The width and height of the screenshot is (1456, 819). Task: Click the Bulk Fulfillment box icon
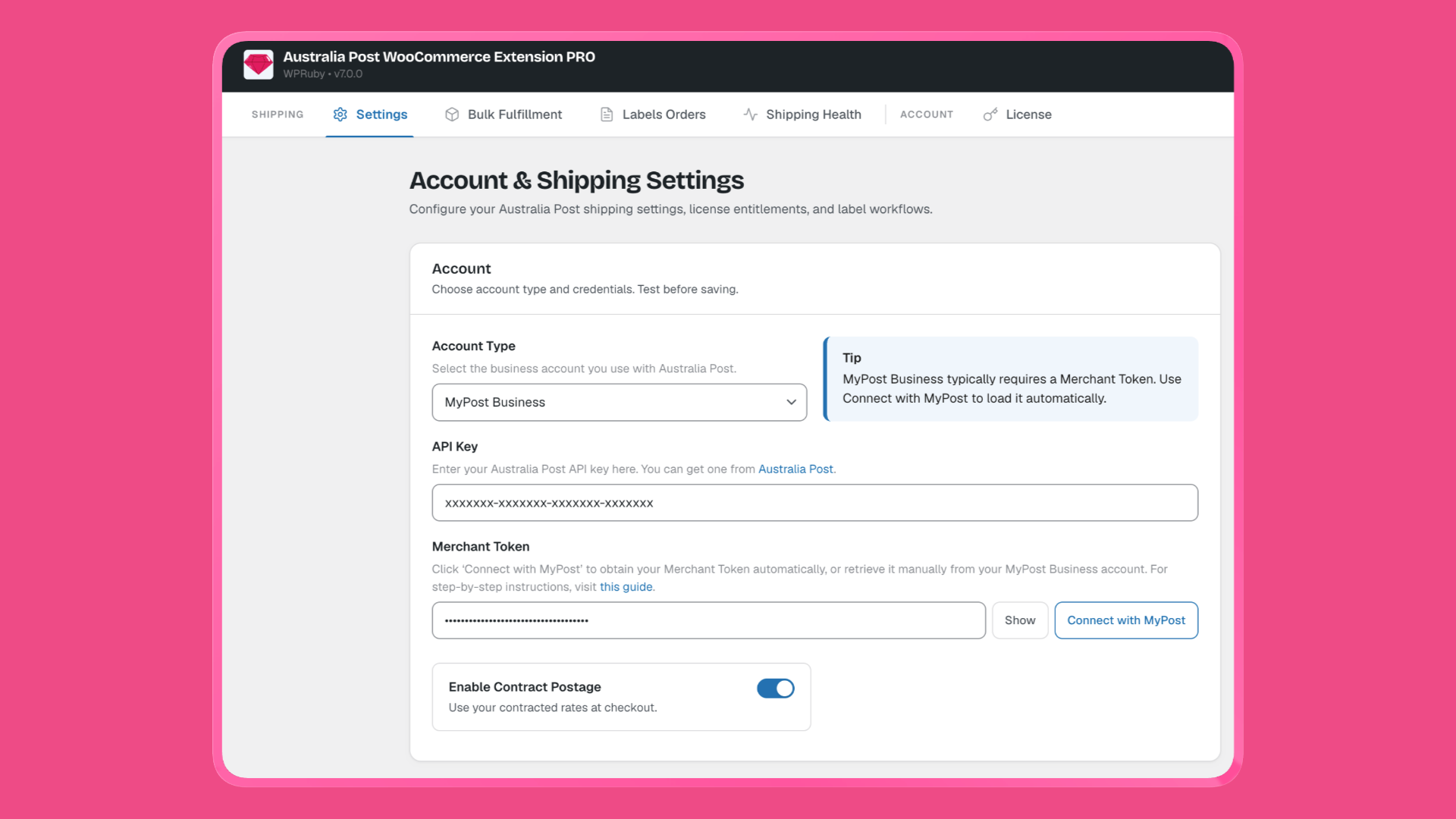[452, 115]
